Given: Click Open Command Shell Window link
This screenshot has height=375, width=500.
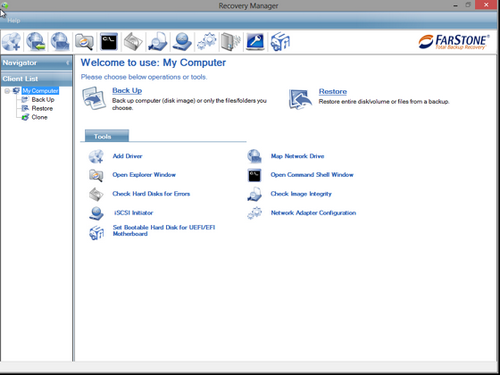Looking at the screenshot, I should 312,175.
